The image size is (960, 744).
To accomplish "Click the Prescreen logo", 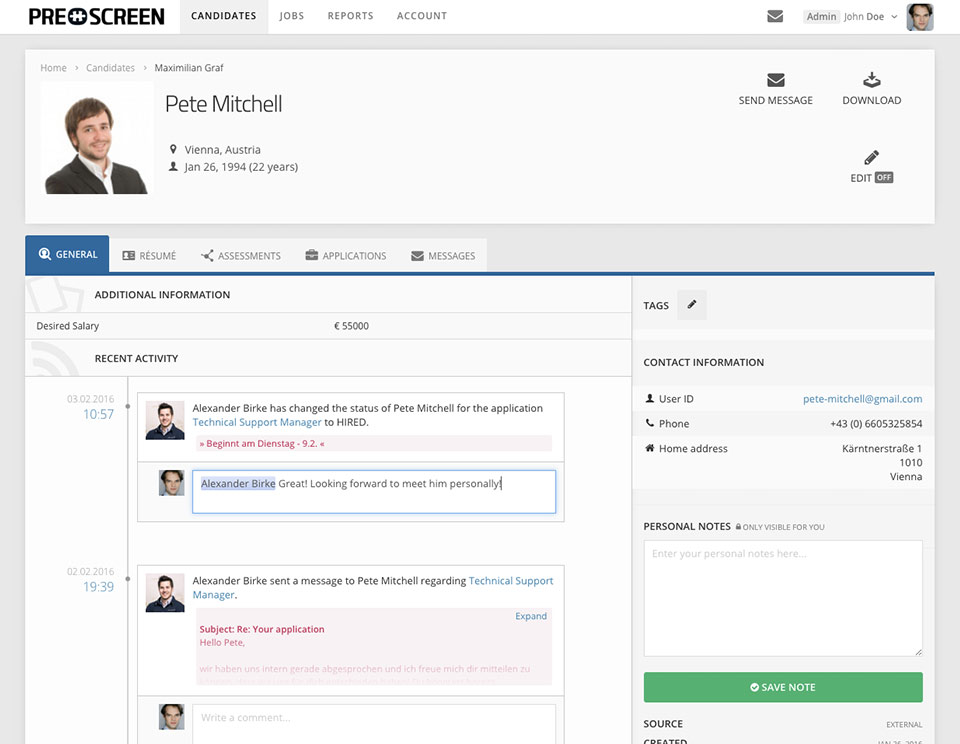I will pos(97,17).
